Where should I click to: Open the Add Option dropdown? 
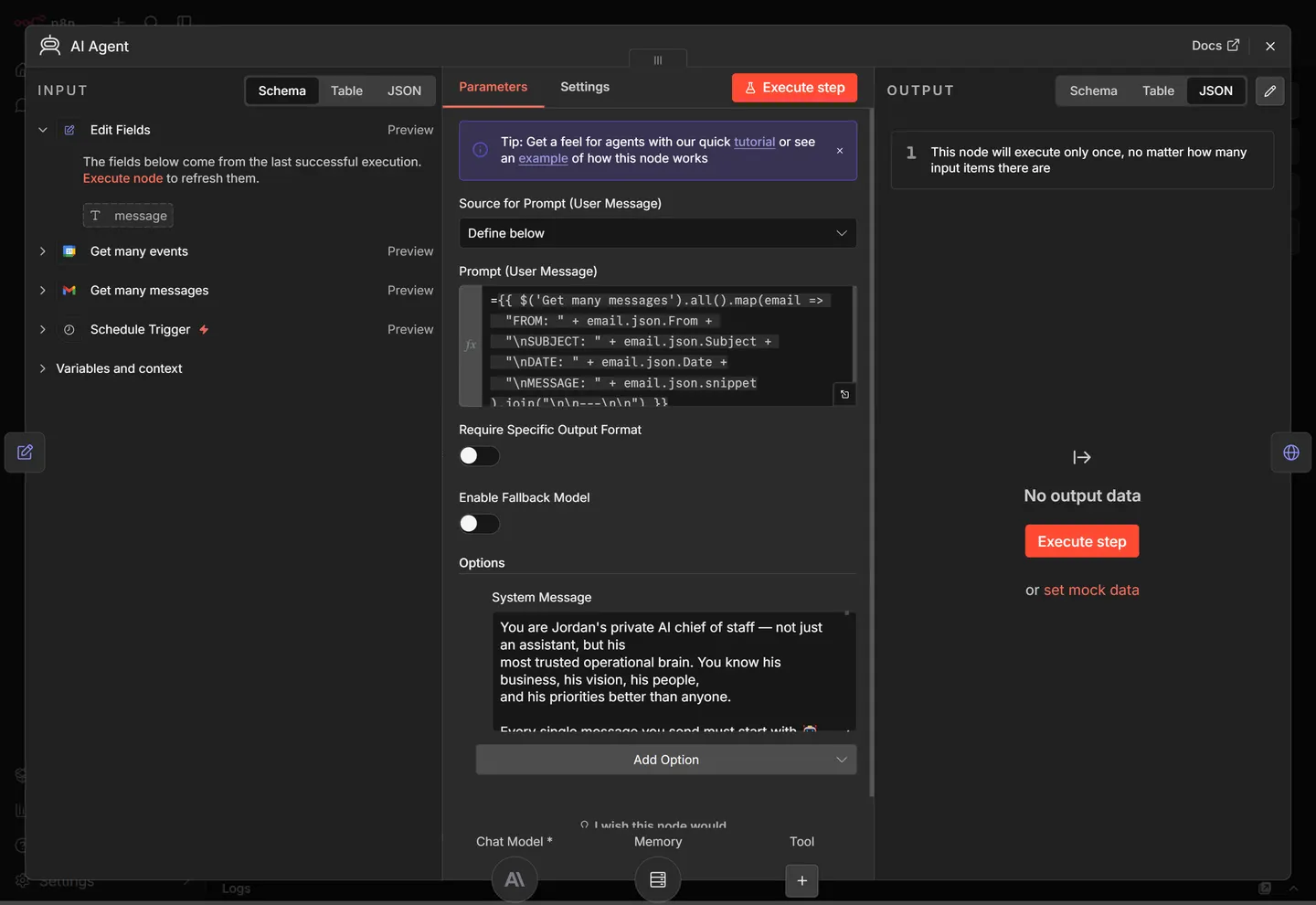666,760
